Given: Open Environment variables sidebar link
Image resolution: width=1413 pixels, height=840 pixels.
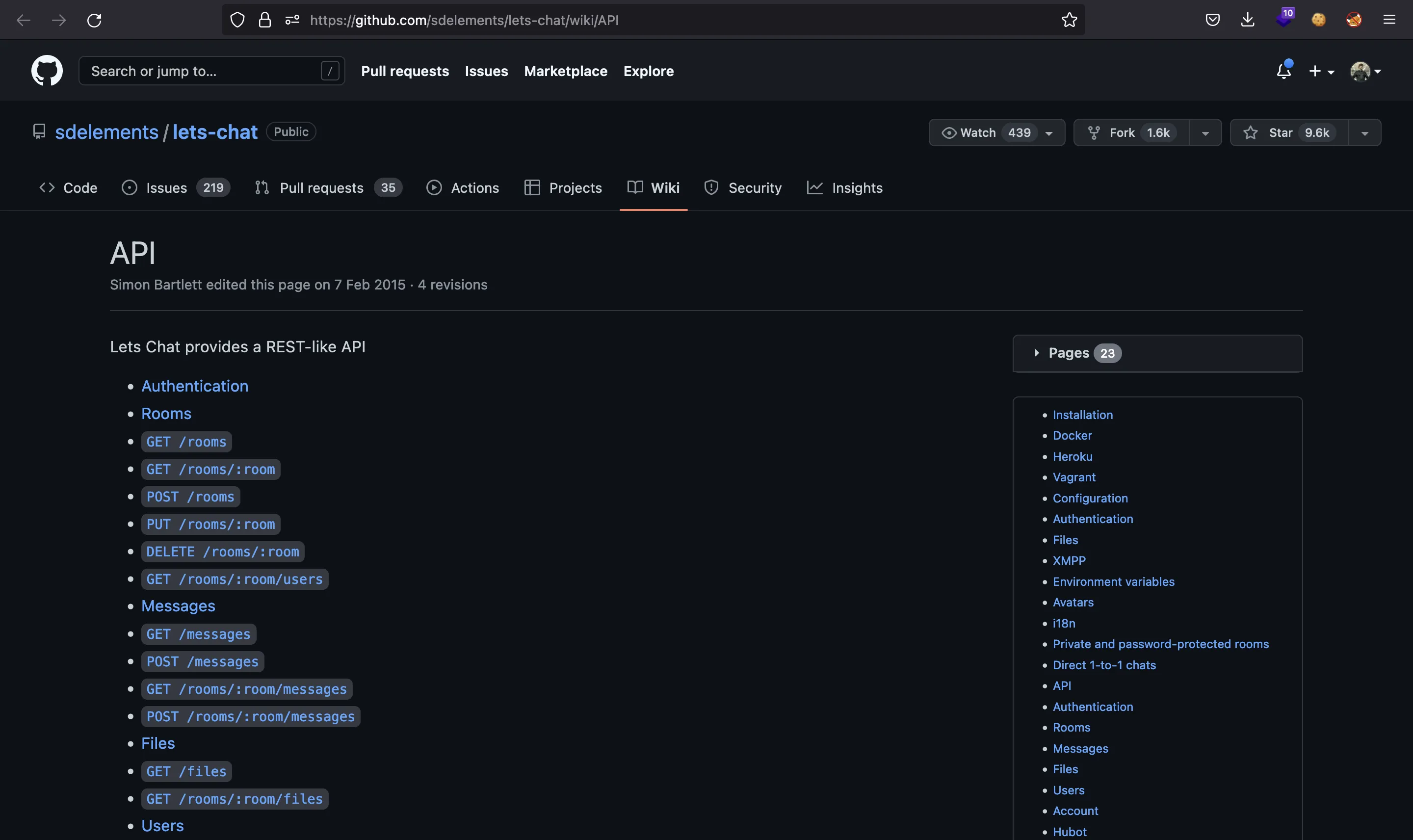Looking at the screenshot, I should coord(1113,581).
